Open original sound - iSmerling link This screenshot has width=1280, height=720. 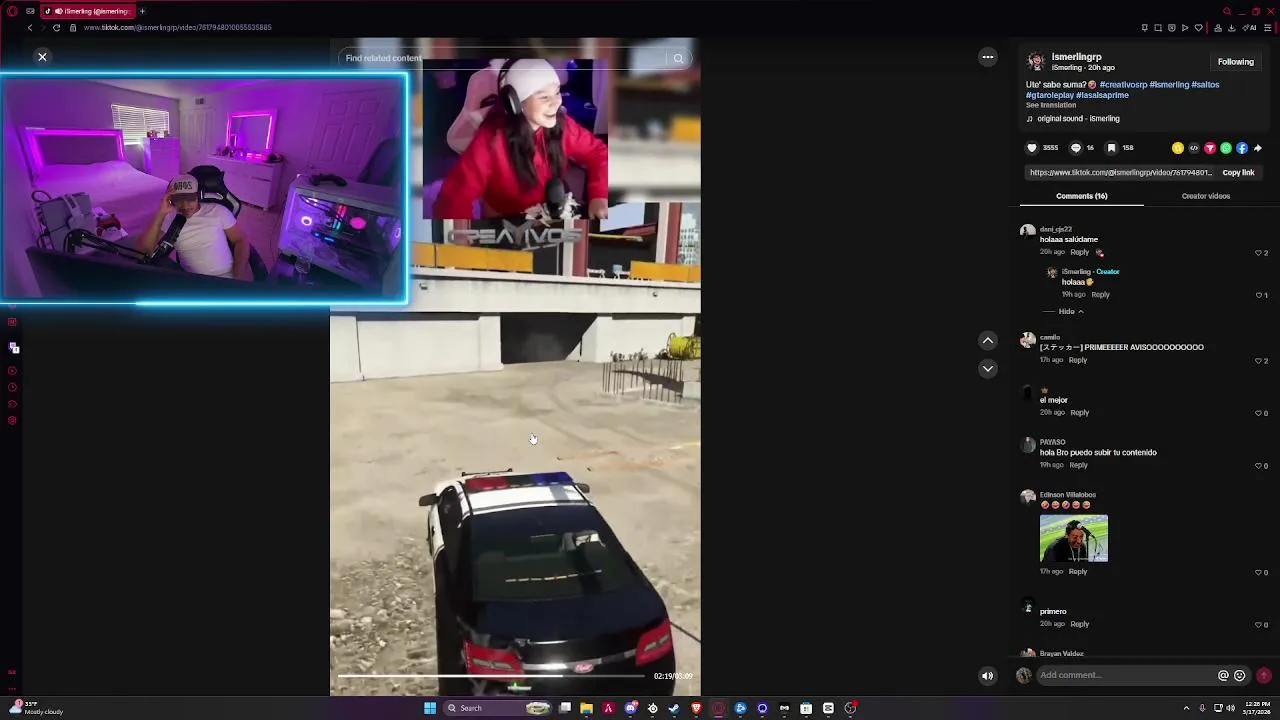1078,119
